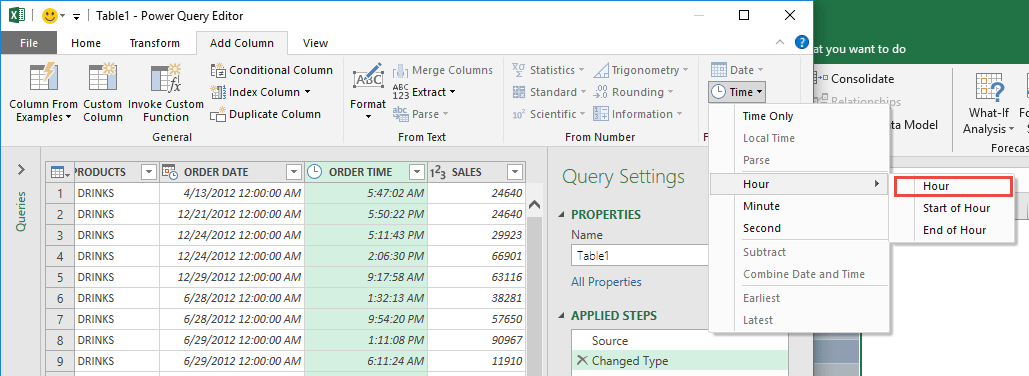Image resolution: width=1029 pixels, height=376 pixels.
Task: Switch to the Home tab
Action: [x=86, y=43]
